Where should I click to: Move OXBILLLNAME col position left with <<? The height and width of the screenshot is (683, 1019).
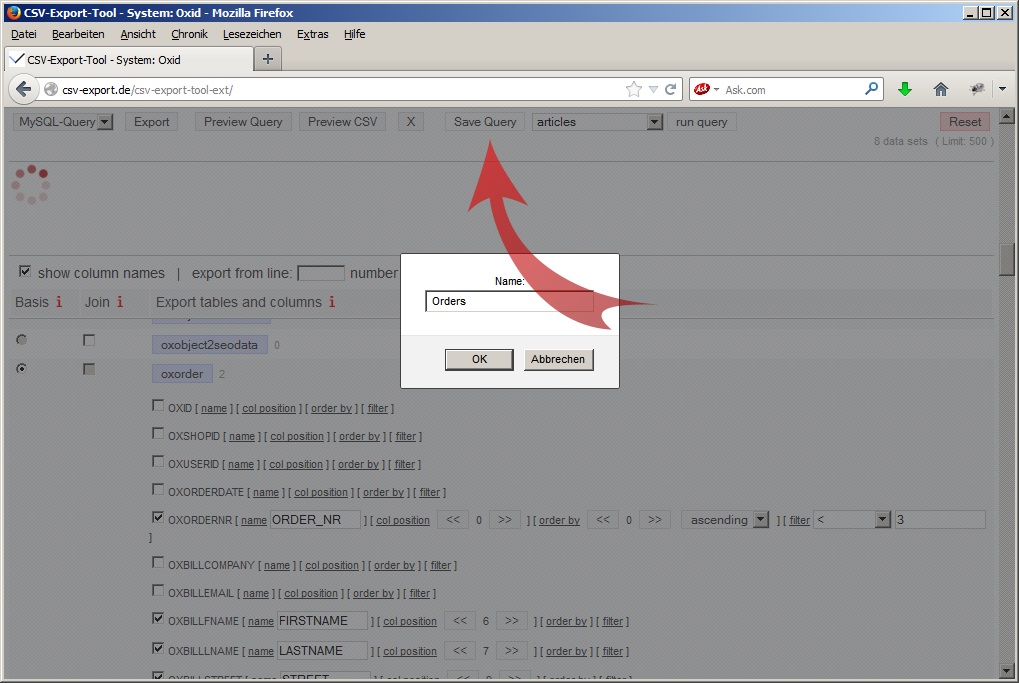[x=460, y=651]
